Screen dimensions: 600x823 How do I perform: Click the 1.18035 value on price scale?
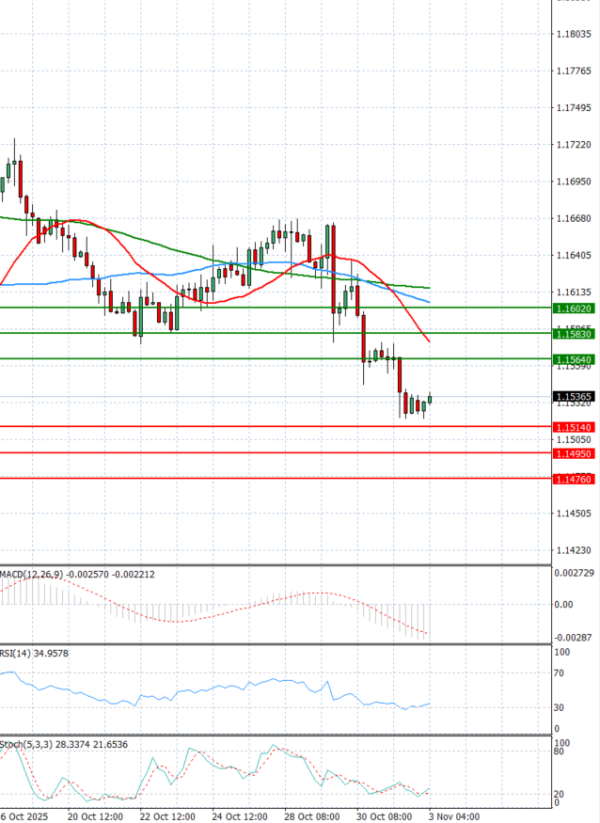pyautogui.click(x=573, y=34)
